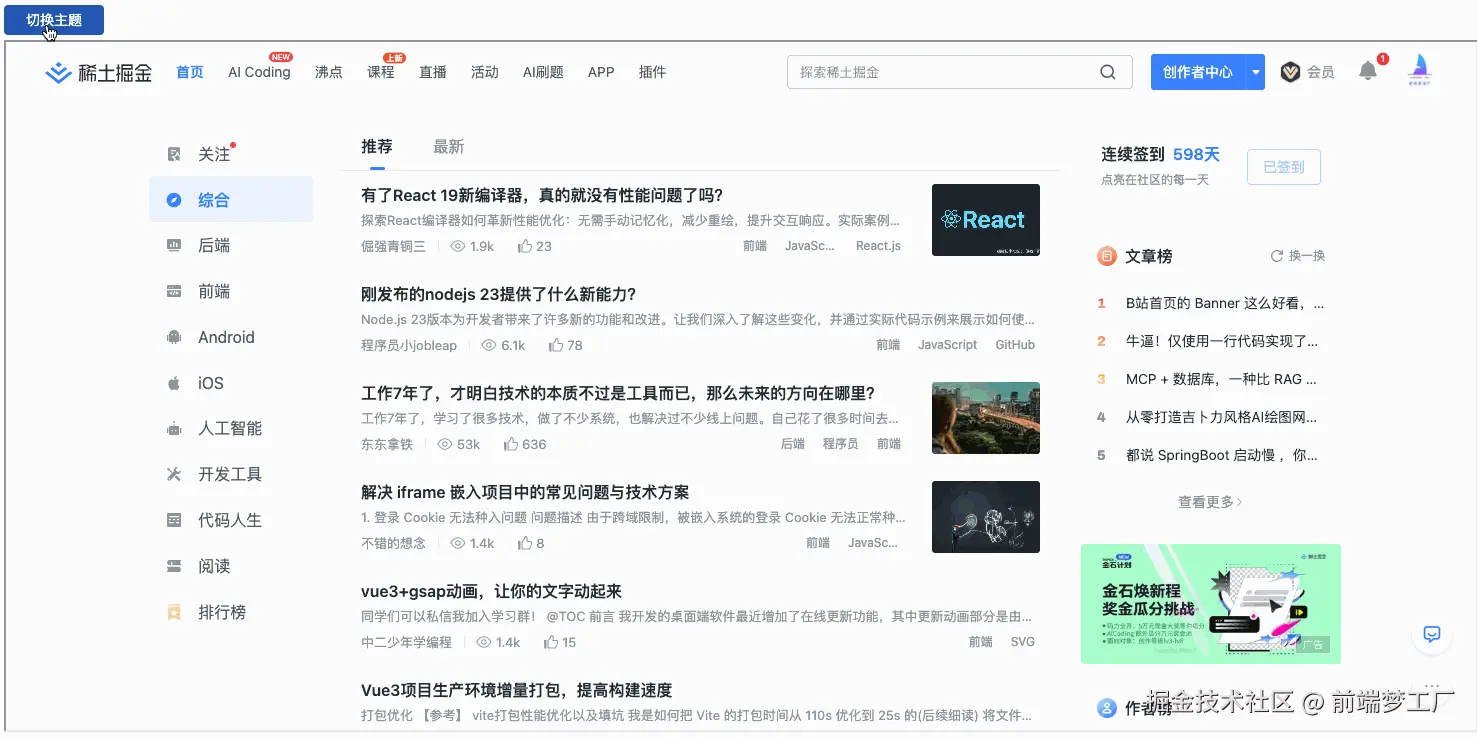This screenshot has height=737, width=1477.
Task: Open the 沸点 navigation menu item
Action: (328, 72)
